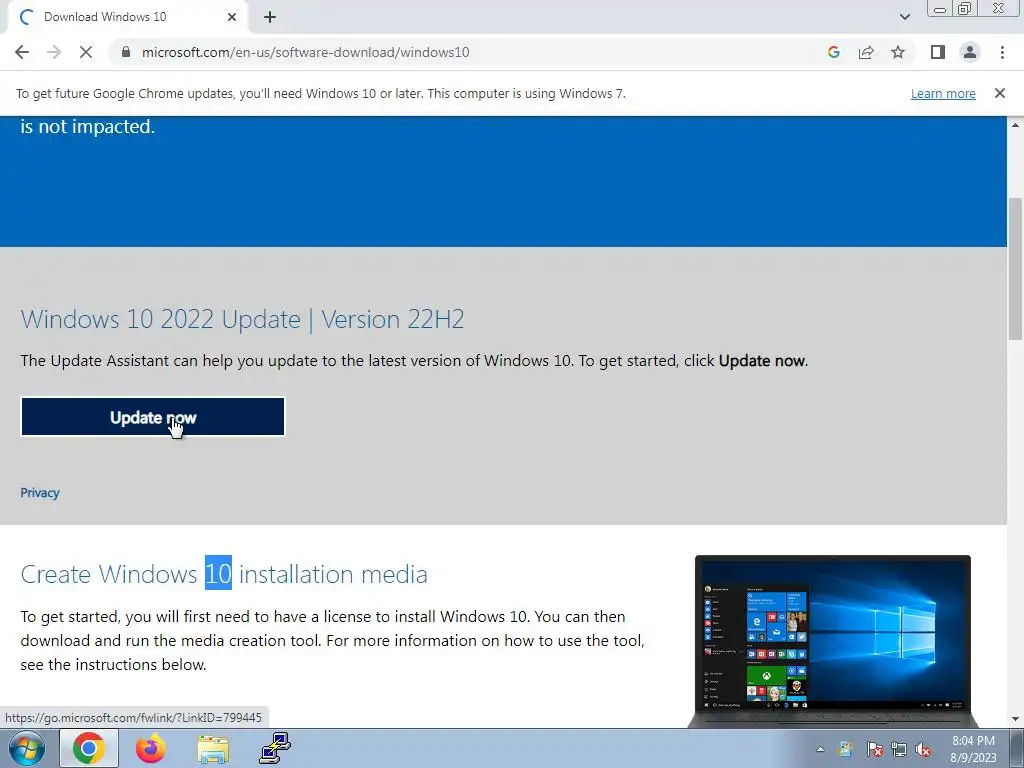Viewport: 1024px width, 768px height.
Task: Show hidden system tray icons
Action: (x=820, y=749)
